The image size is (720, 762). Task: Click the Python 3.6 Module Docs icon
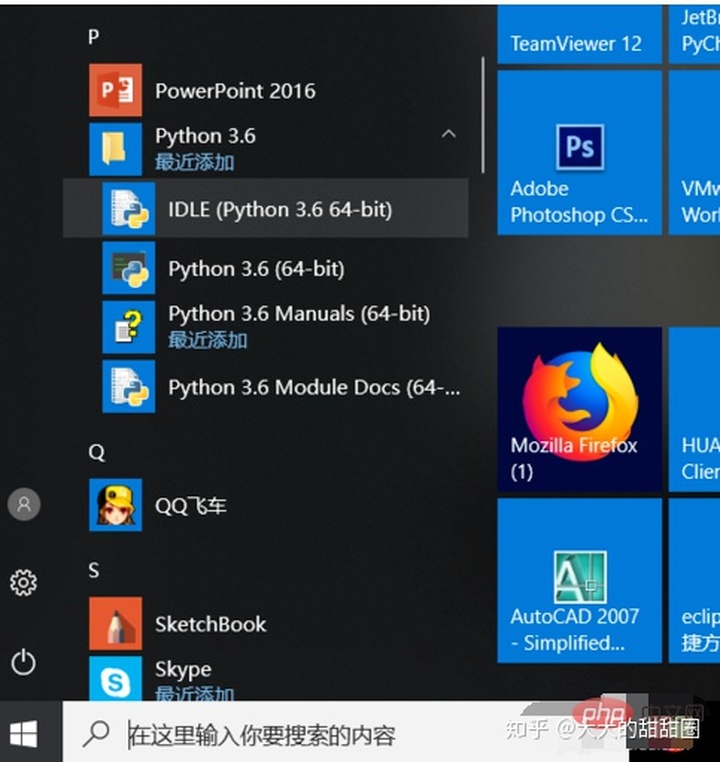pyautogui.click(x=129, y=386)
